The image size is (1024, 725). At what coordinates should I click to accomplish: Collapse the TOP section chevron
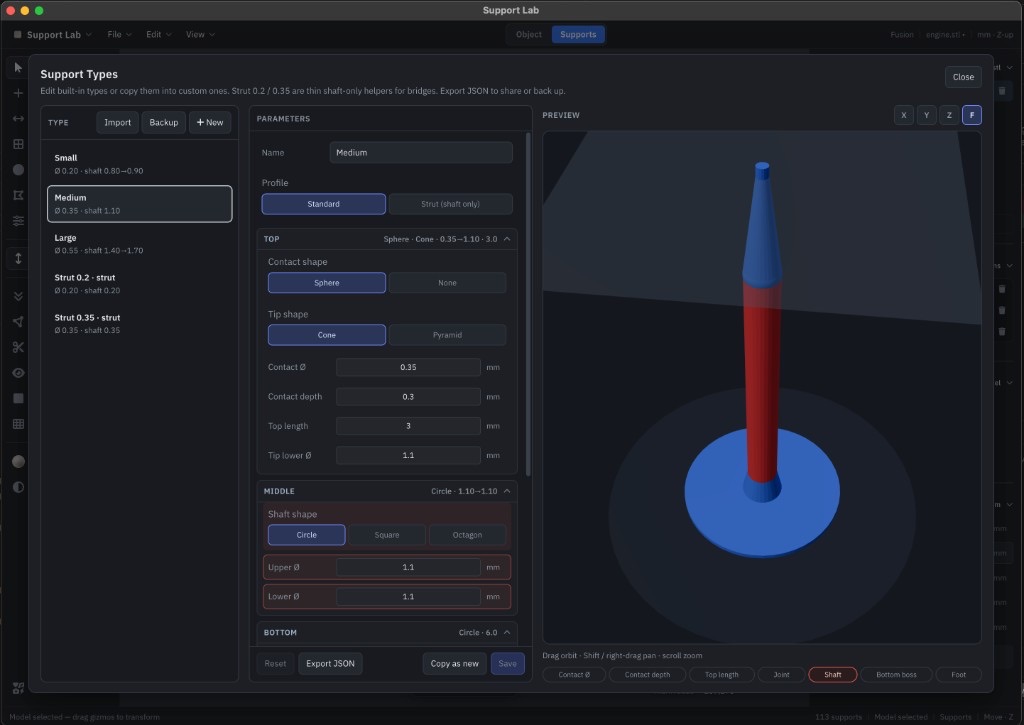point(507,239)
